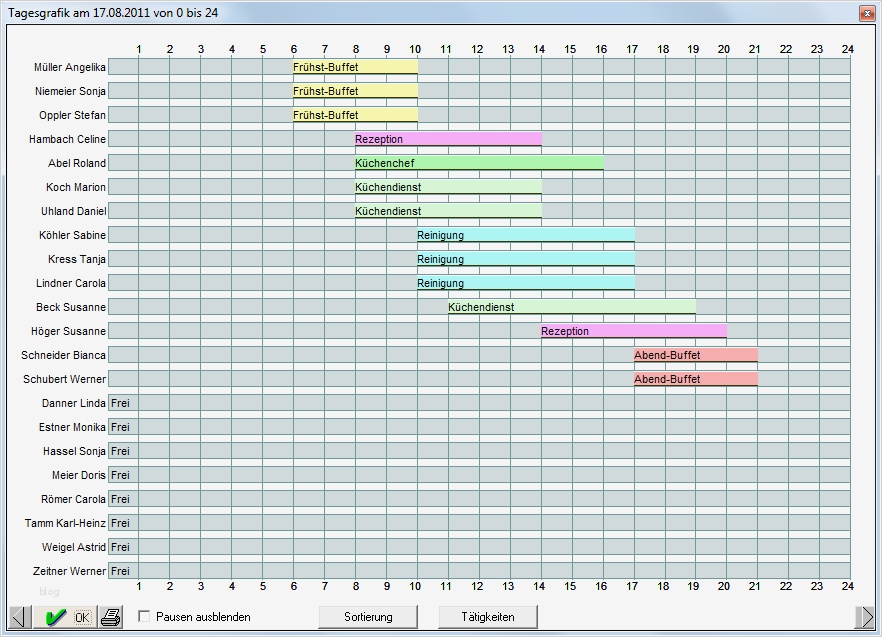Open the Sortierung dialog
The height and width of the screenshot is (637, 882).
(368, 616)
